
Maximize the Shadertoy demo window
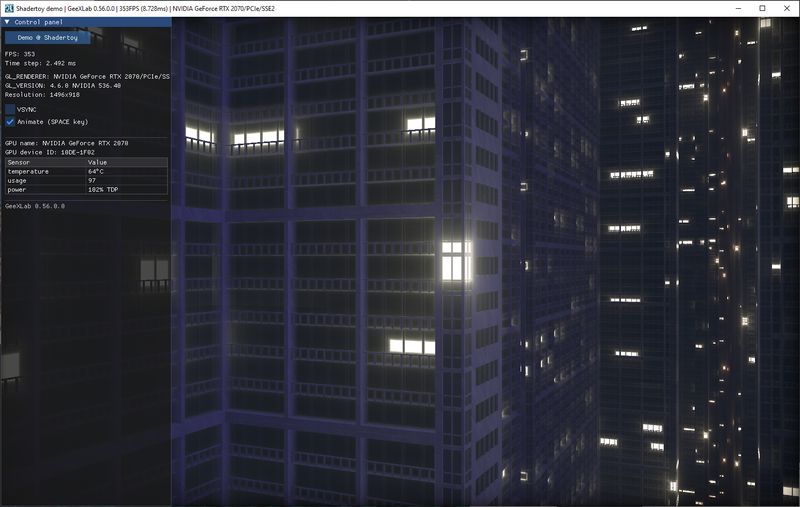pos(762,8)
